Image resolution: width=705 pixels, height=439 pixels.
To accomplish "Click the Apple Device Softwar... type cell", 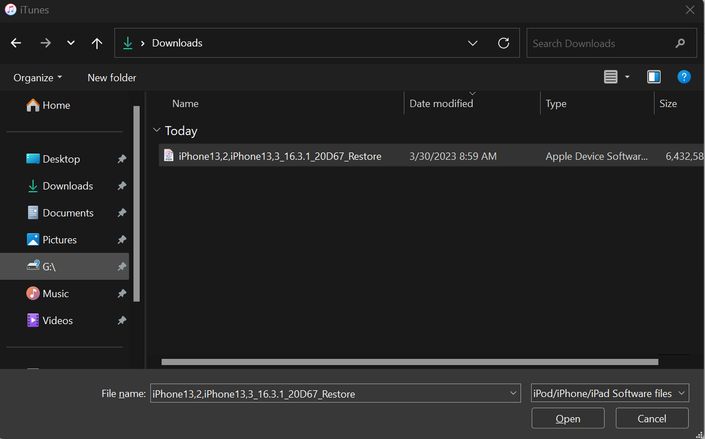I will tap(597, 157).
